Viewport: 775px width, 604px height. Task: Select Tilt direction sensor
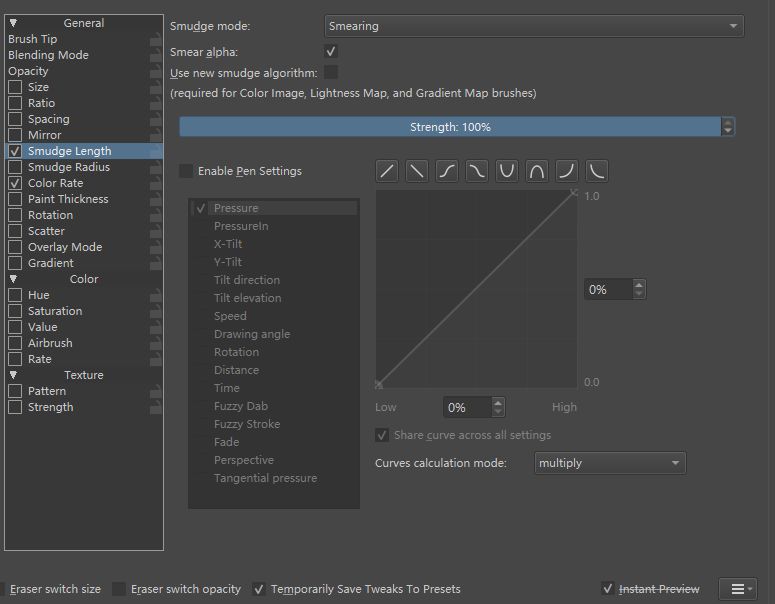coord(274,280)
